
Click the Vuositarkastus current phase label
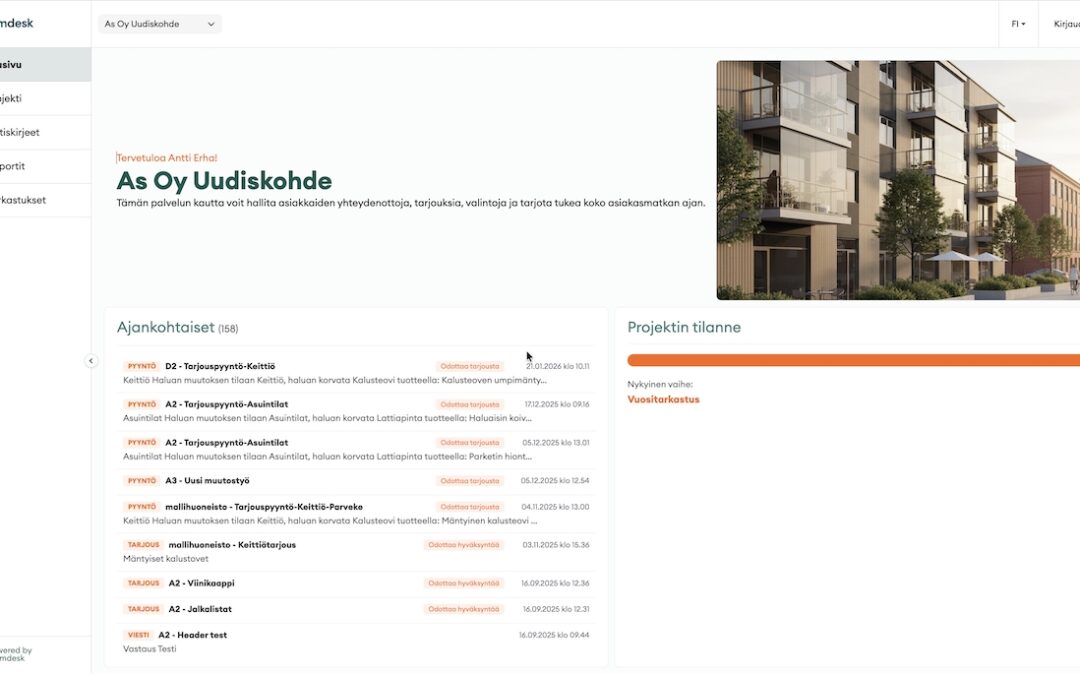coord(663,400)
